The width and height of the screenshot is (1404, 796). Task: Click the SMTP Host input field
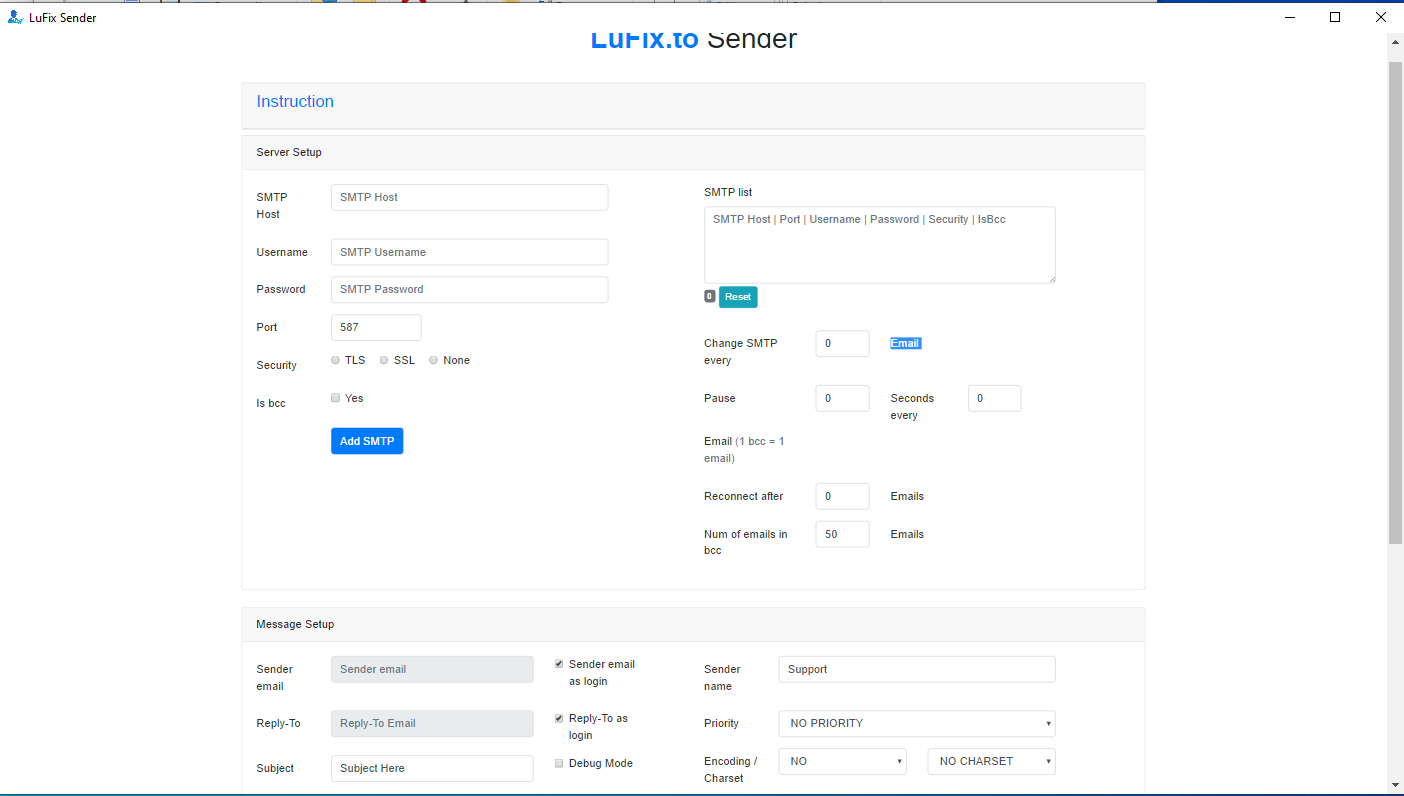pyautogui.click(x=469, y=197)
